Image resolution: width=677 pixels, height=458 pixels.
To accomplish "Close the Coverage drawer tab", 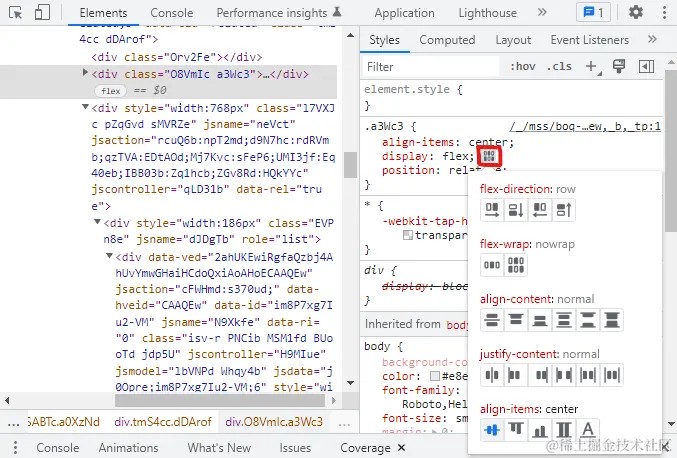I will coord(402,448).
